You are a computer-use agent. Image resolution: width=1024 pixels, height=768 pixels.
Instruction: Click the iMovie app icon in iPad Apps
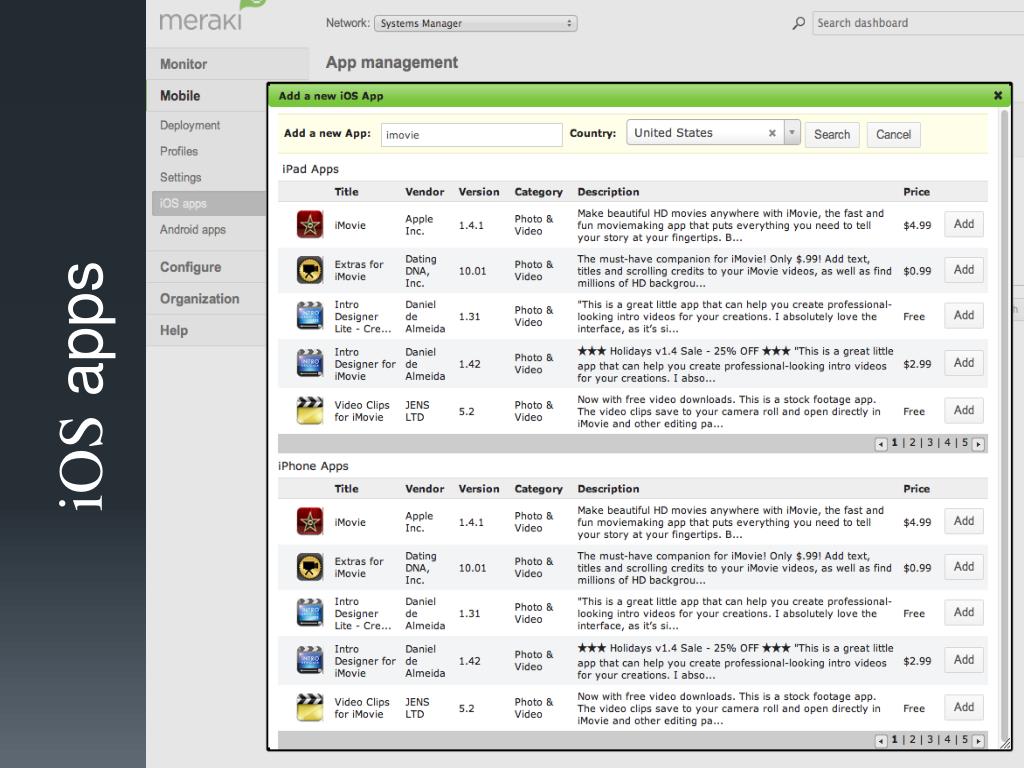pyautogui.click(x=310, y=225)
